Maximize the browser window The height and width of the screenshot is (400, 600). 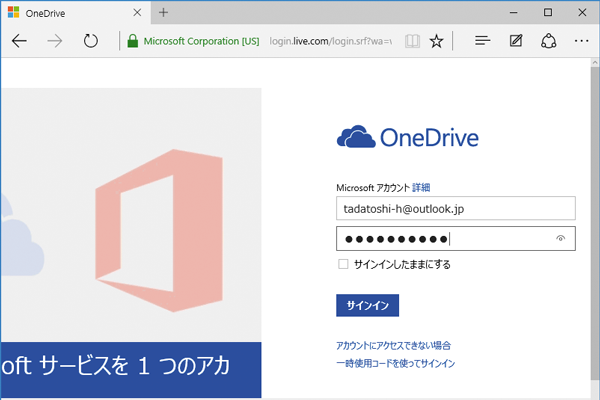(x=548, y=13)
